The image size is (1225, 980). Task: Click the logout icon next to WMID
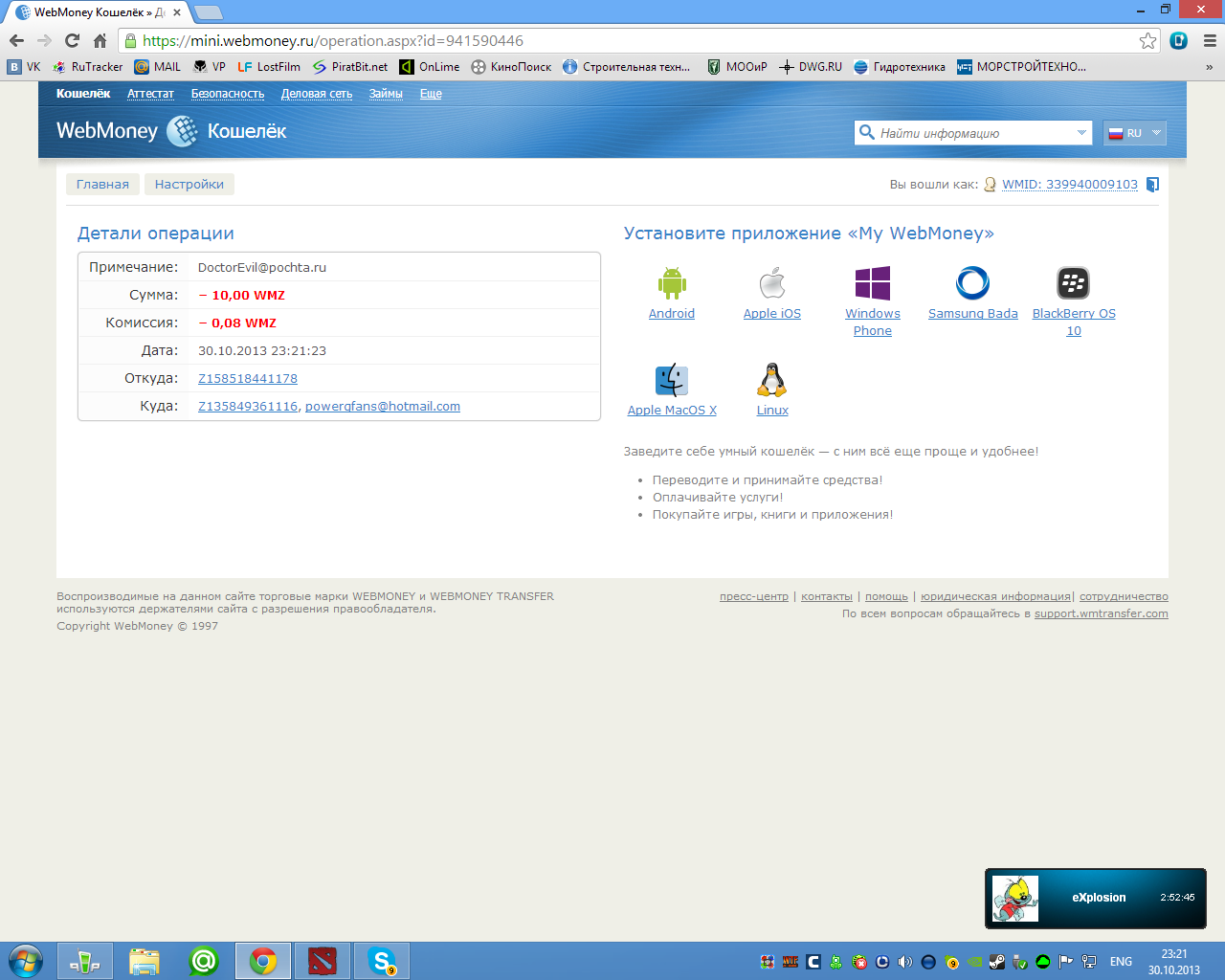[1153, 185]
